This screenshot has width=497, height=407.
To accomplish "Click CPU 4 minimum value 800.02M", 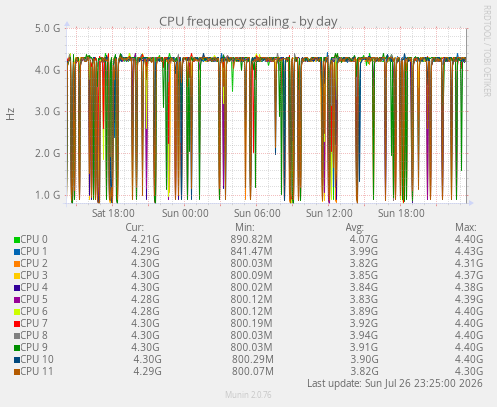I will click(x=251, y=287).
